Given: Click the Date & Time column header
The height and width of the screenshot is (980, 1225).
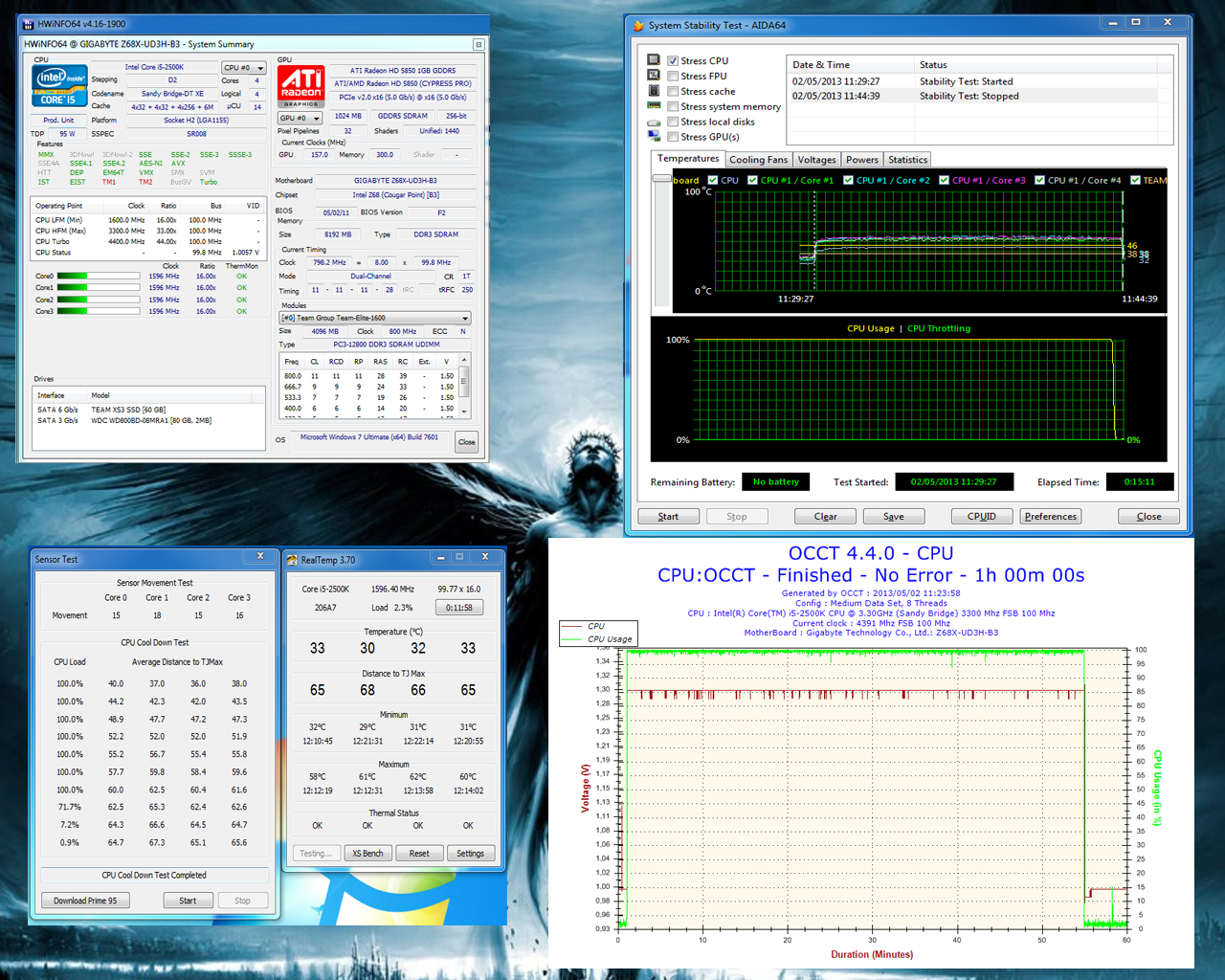Looking at the screenshot, I should [x=850, y=65].
